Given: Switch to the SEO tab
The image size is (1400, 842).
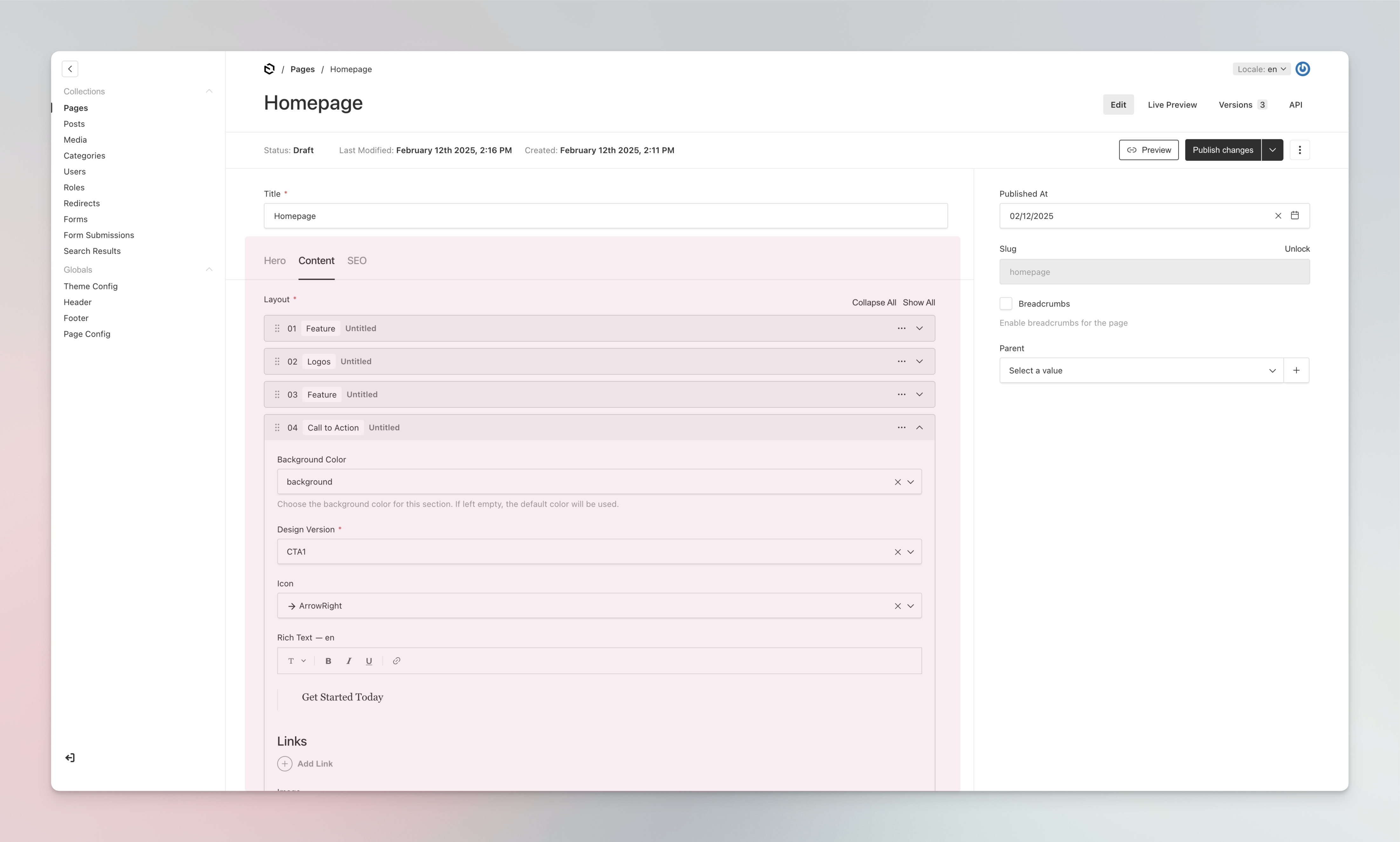Looking at the screenshot, I should pos(357,261).
